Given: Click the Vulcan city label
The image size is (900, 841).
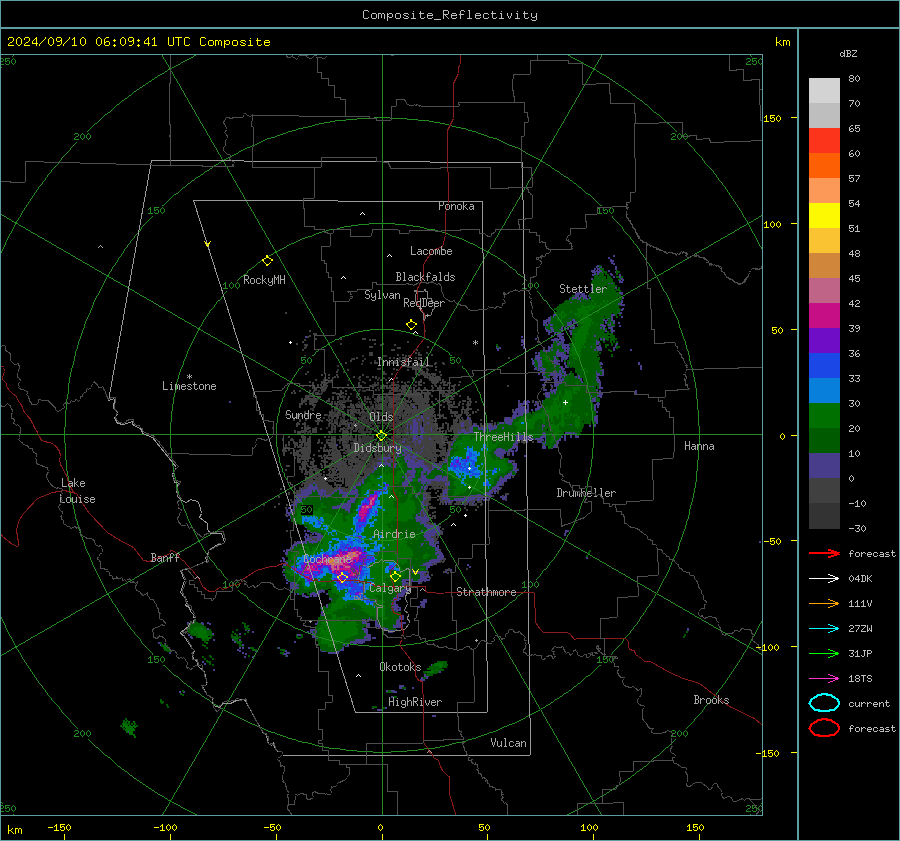Looking at the screenshot, I should (508, 743).
